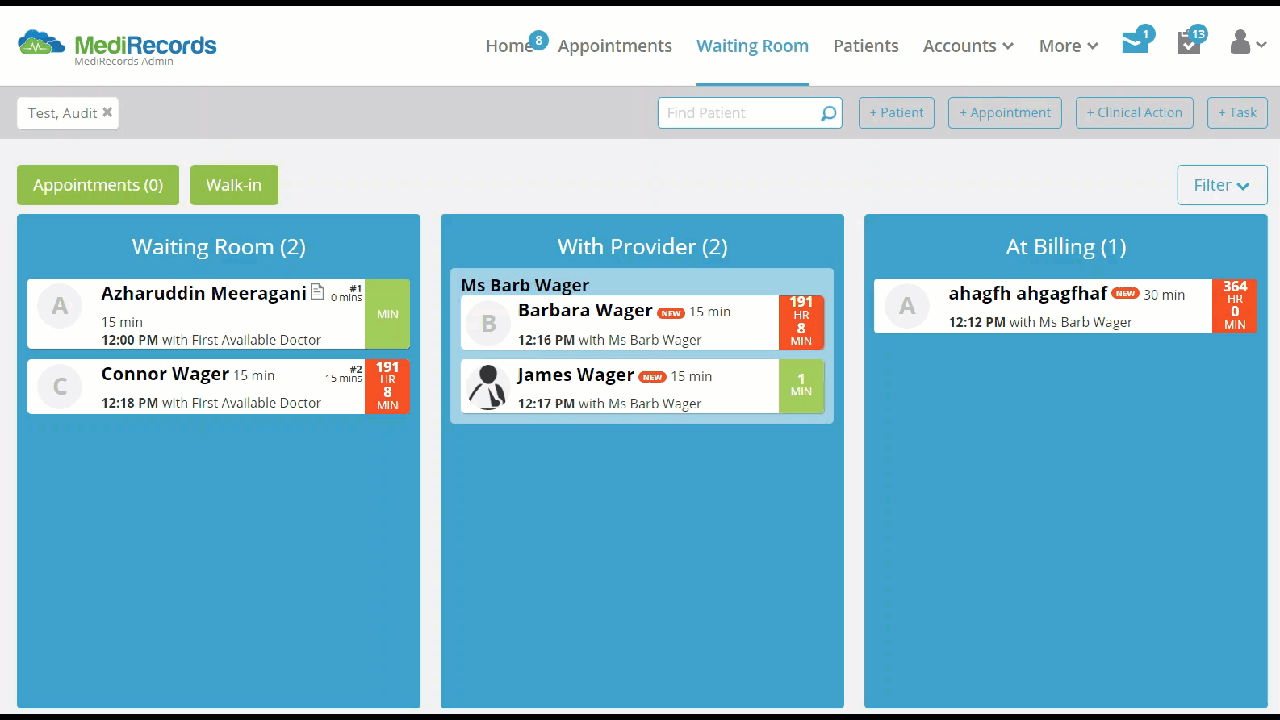Click Barbara Wager's red 191 HR timer
Image resolution: width=1280 pixels, height=720 pixels.
pos(801,322)
